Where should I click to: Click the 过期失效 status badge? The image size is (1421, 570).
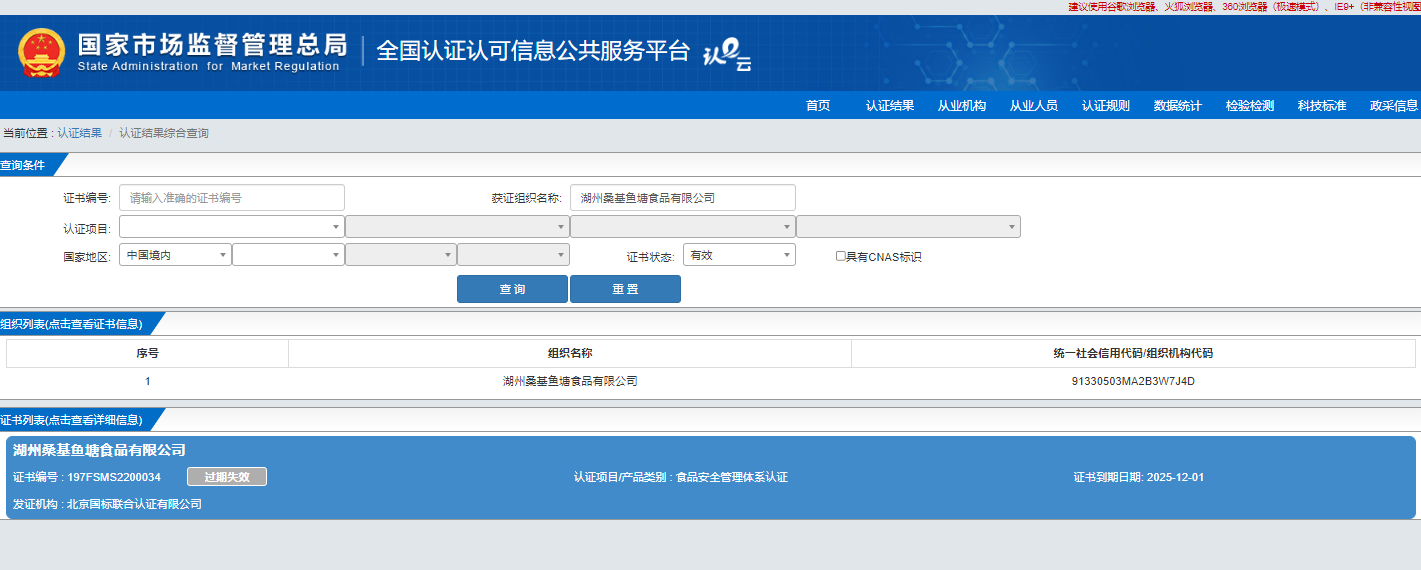click(227, 477)
